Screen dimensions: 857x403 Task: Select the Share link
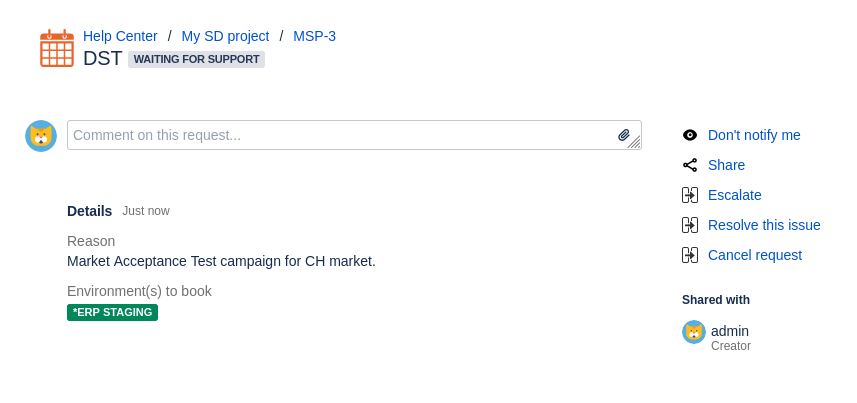[x=726, y=165]
